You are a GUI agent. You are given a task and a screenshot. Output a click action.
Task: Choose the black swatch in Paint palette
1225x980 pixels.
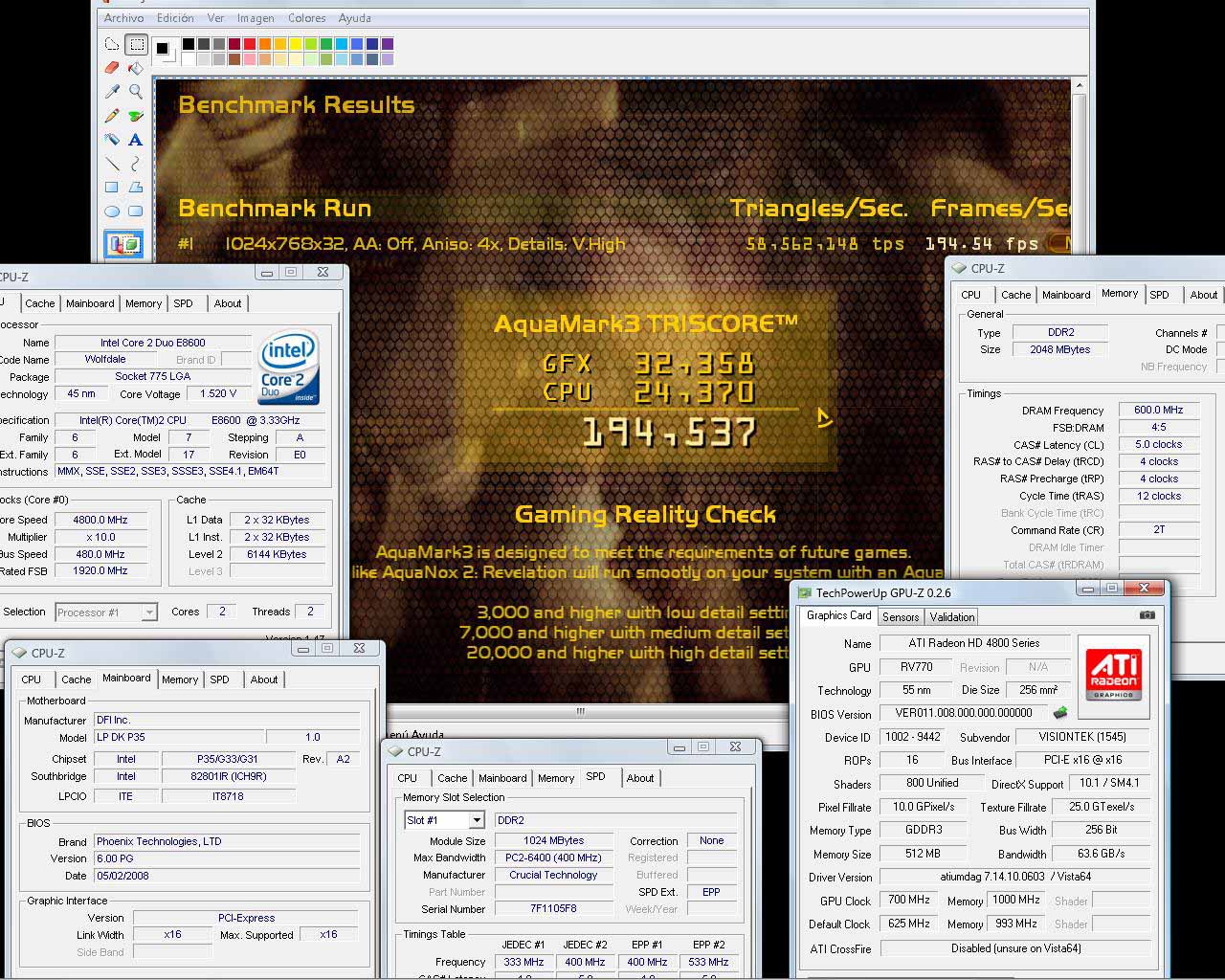pyautogui.click(x=189, y=44)
